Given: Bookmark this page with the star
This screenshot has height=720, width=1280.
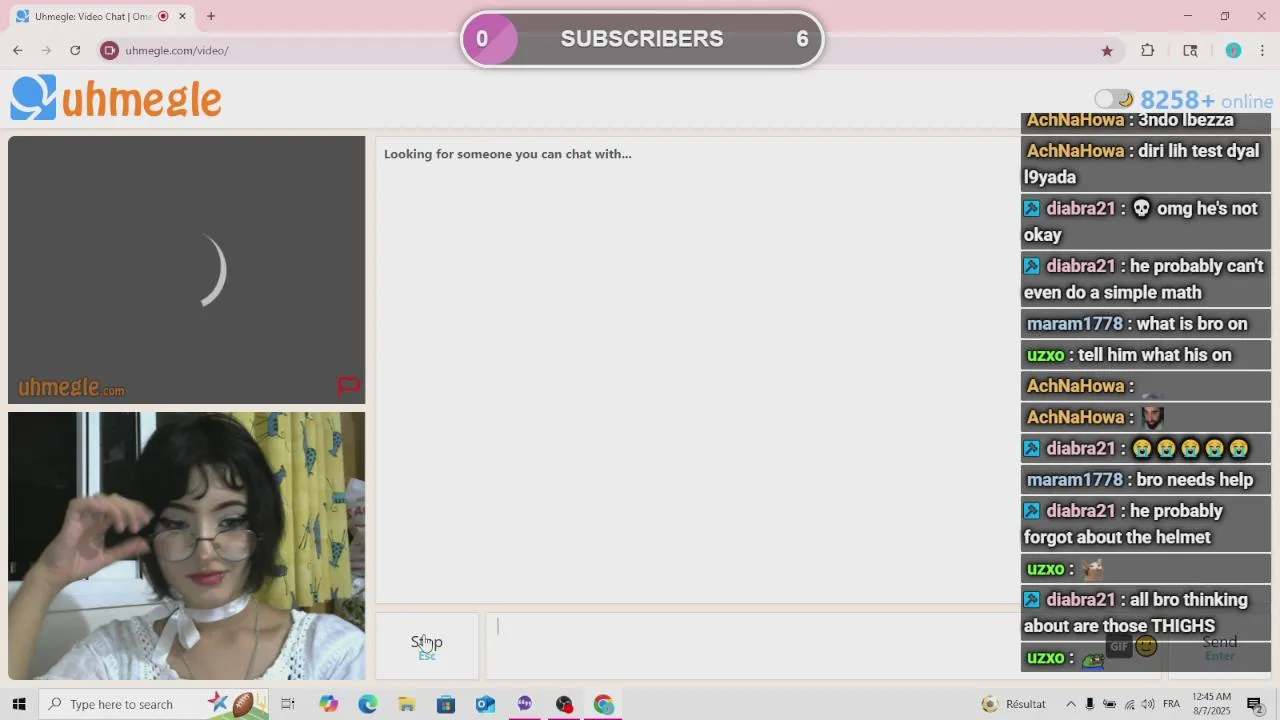Looking at the screenshot, I should pyautogui.click(x=1107, y=50).
